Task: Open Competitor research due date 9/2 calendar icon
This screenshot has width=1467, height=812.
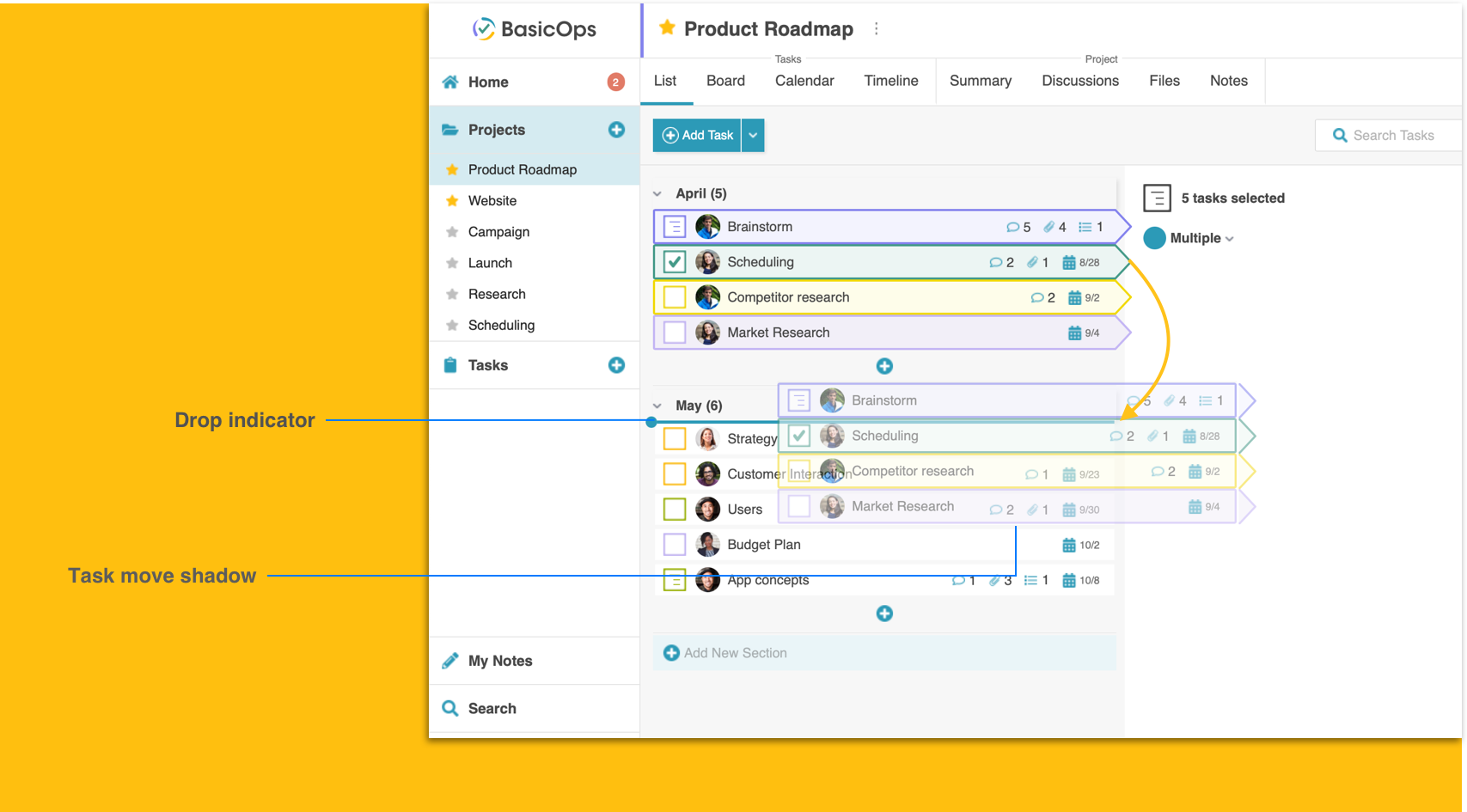Action: (1074, 297)
